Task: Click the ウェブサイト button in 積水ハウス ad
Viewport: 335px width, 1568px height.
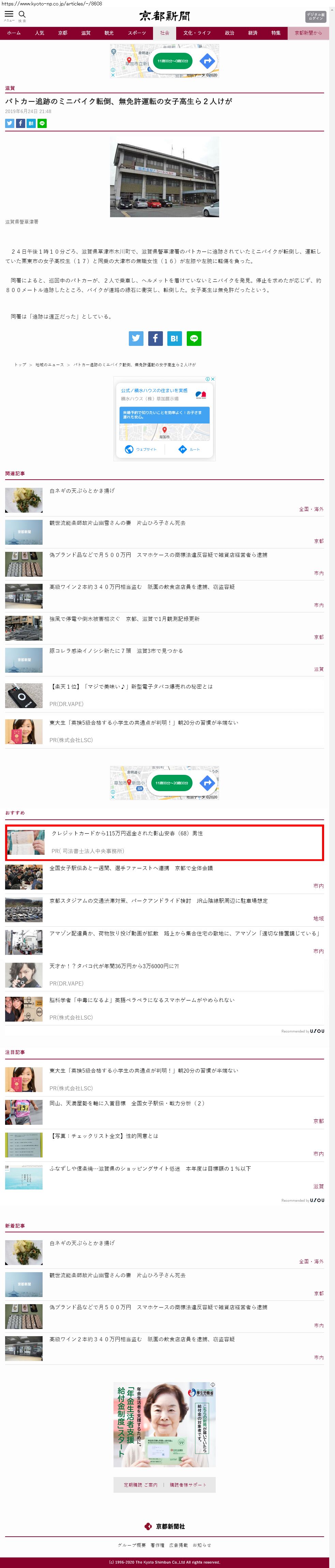Action: tap(141, 450)
